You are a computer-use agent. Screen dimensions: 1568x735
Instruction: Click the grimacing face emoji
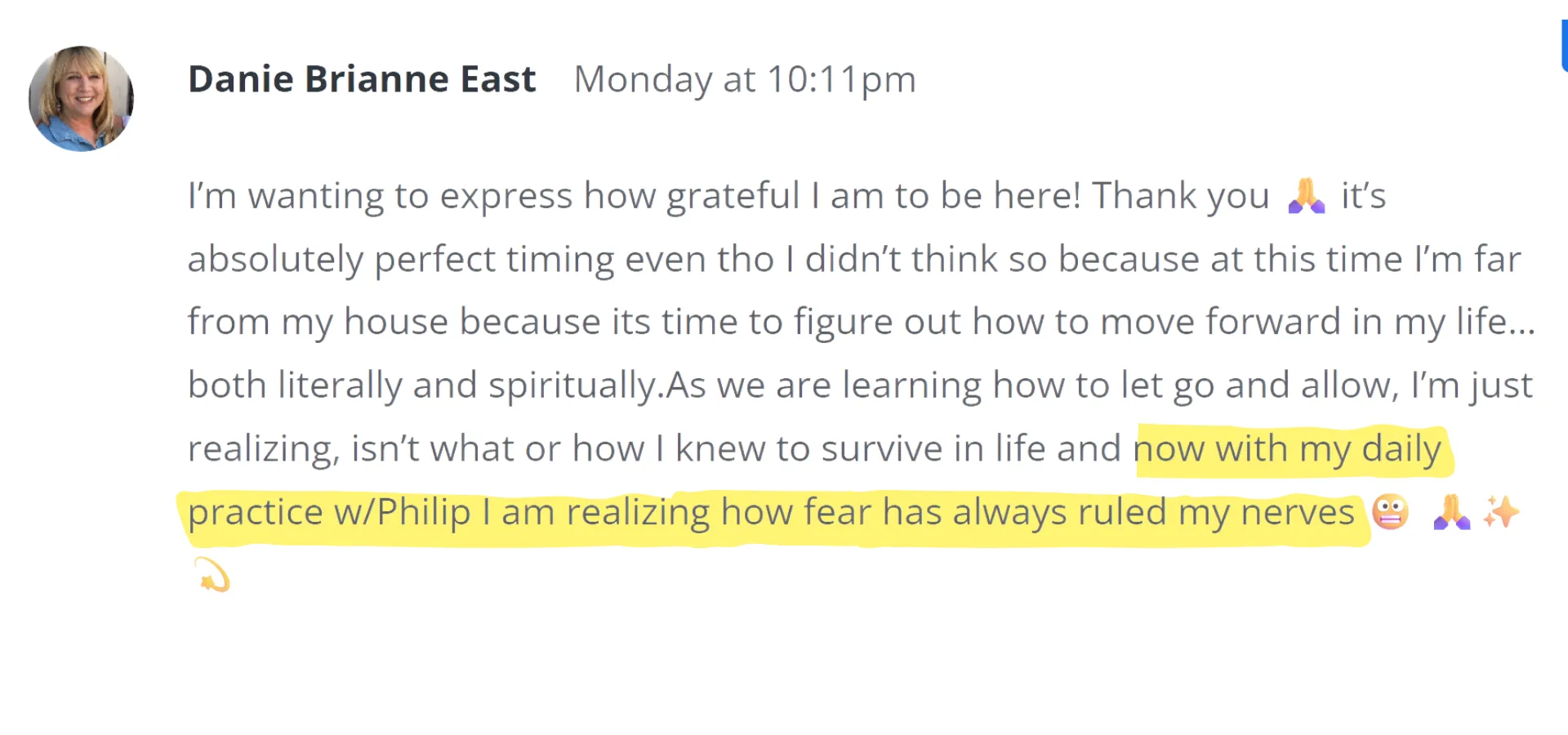[x=1390, y=512]
